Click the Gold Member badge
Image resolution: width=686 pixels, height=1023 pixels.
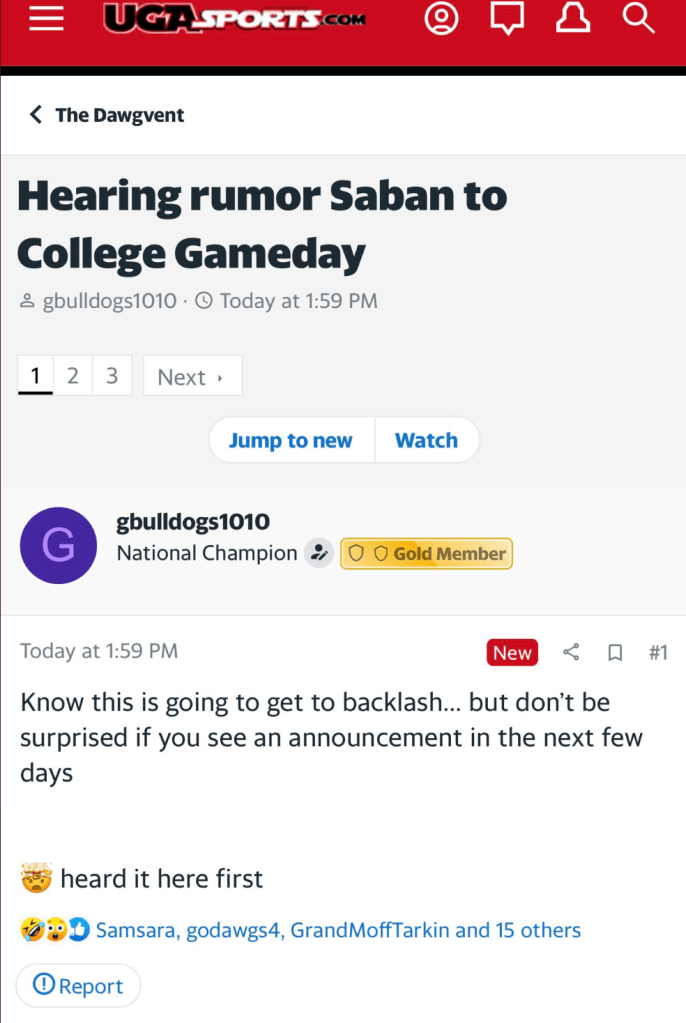[x=427, y=553]
